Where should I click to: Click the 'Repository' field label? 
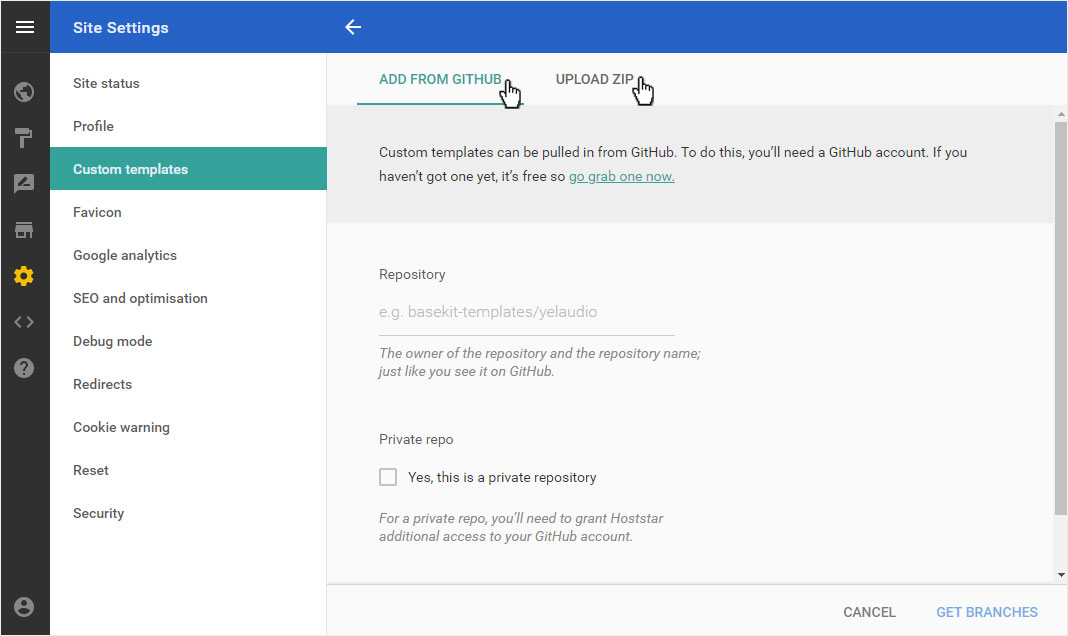(x=412, y=274)
